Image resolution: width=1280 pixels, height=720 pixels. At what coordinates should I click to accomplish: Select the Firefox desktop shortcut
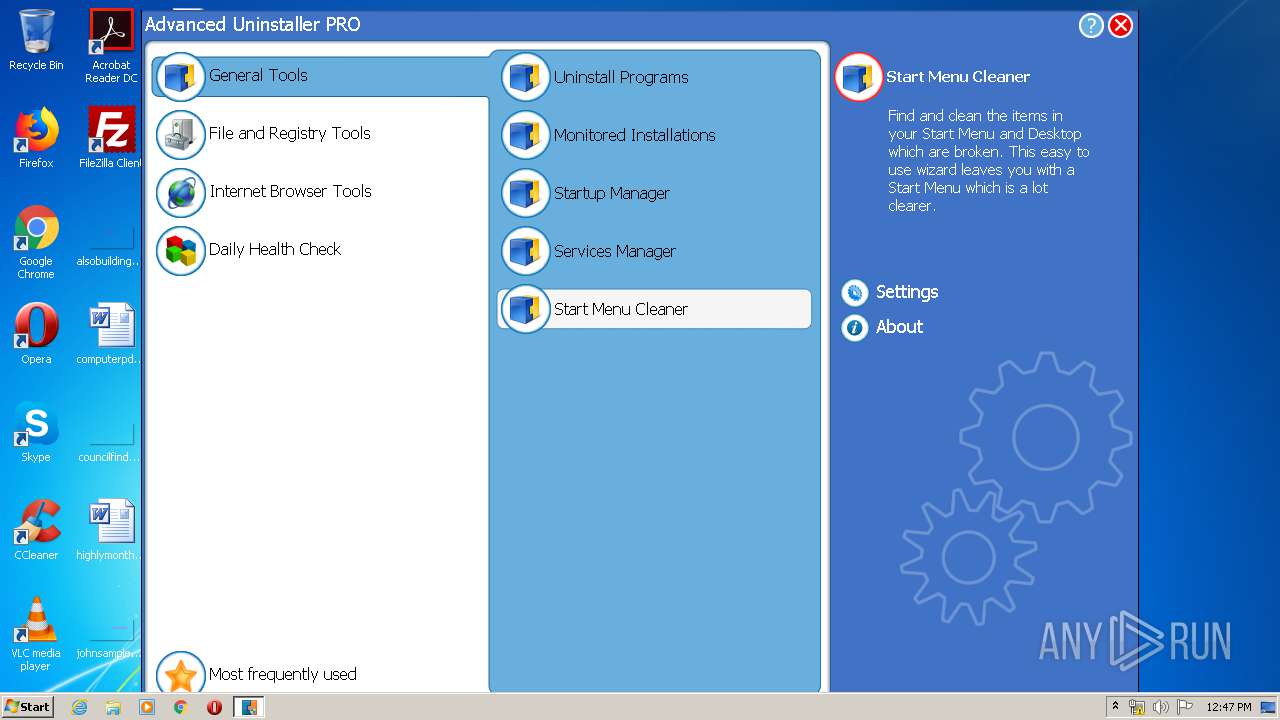click(36, 138)
